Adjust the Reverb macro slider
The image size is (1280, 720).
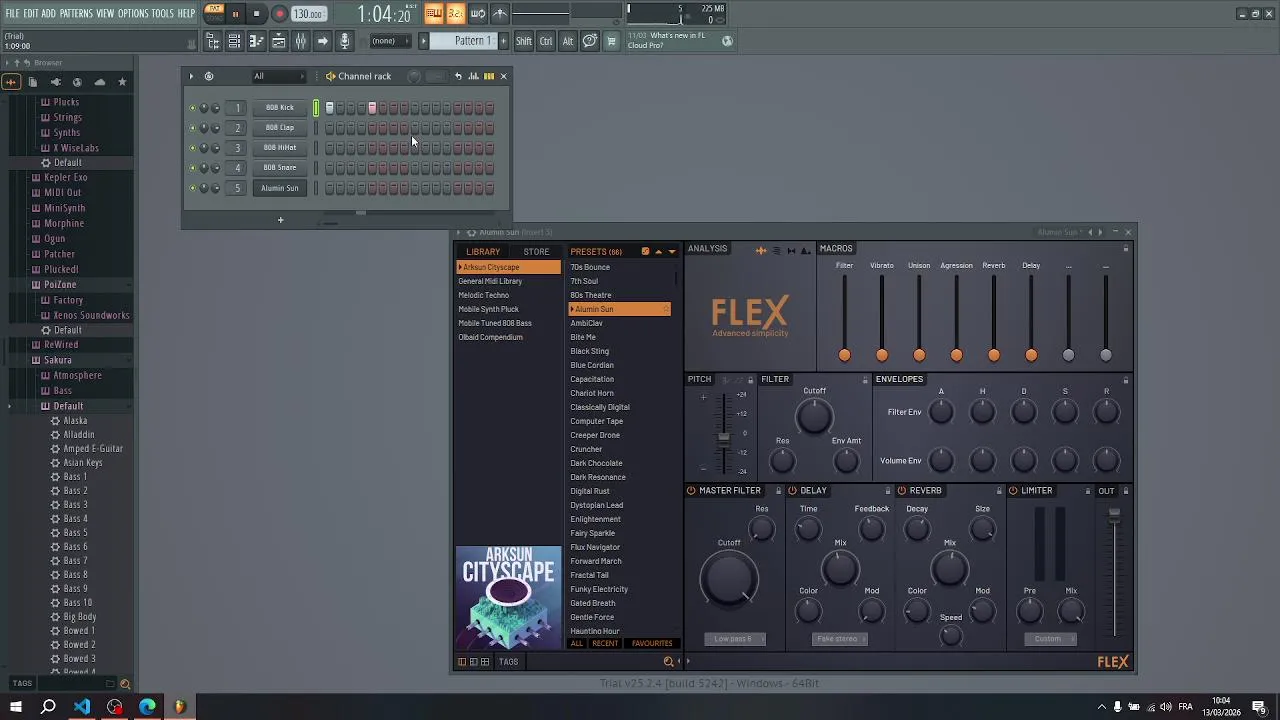pos(994,355)
